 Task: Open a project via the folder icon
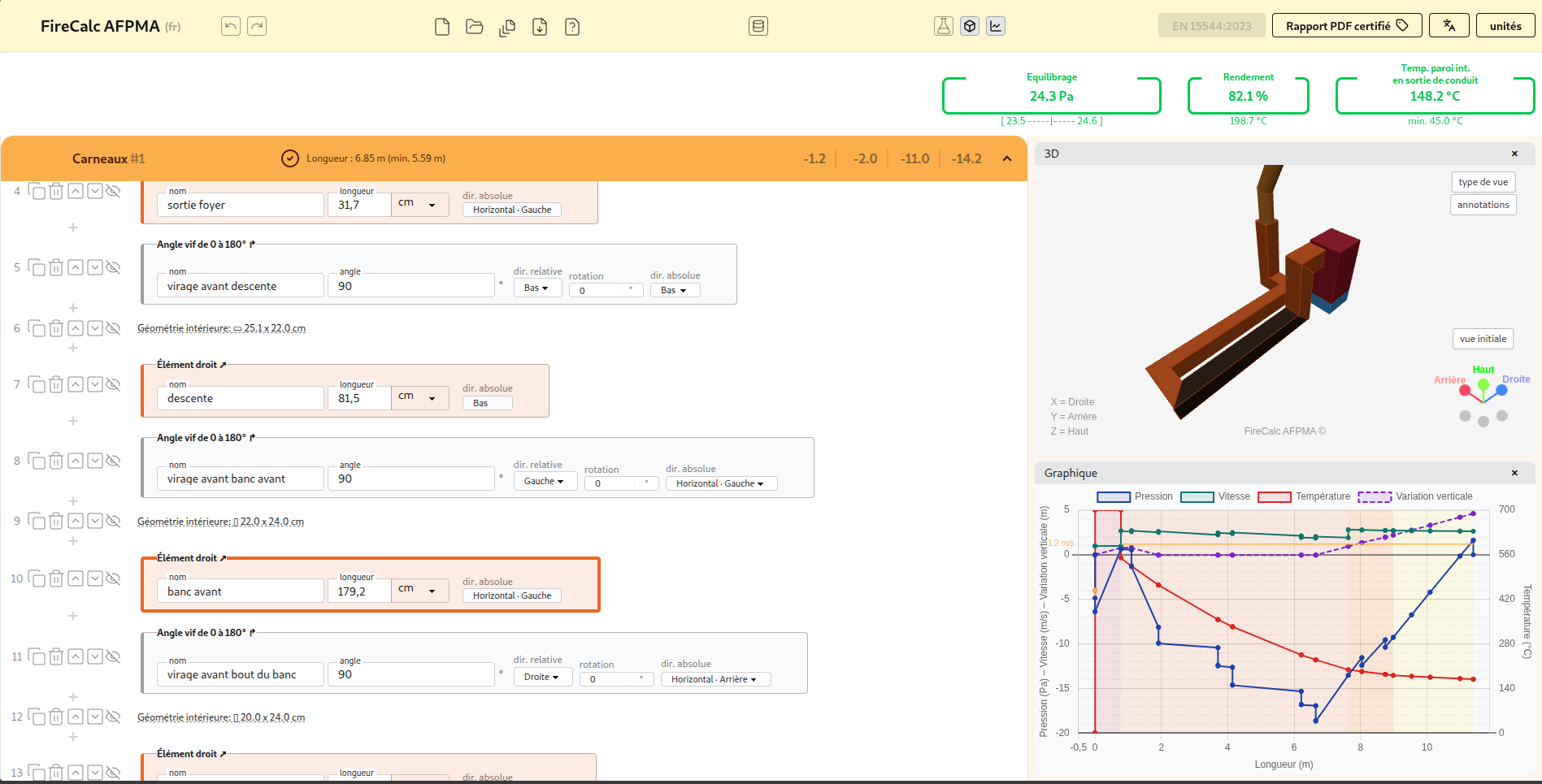[x=475, y=27]
